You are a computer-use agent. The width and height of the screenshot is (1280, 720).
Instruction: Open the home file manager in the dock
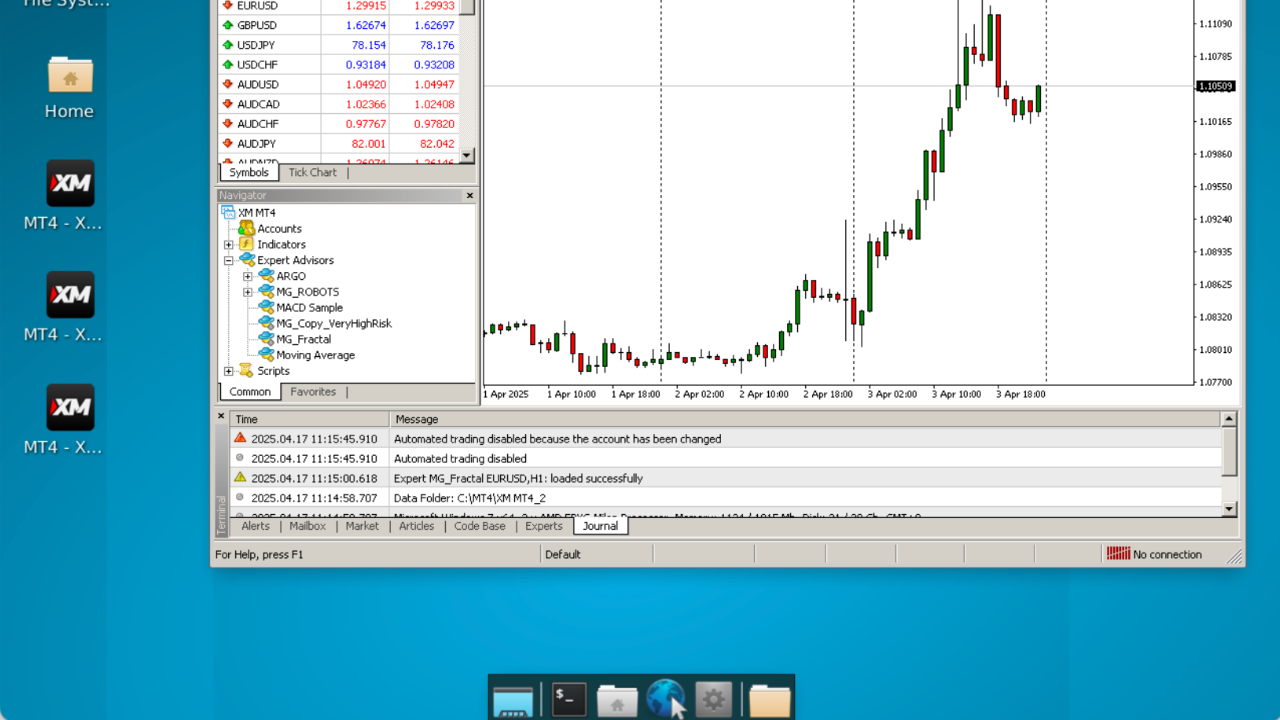click(617, 701)
